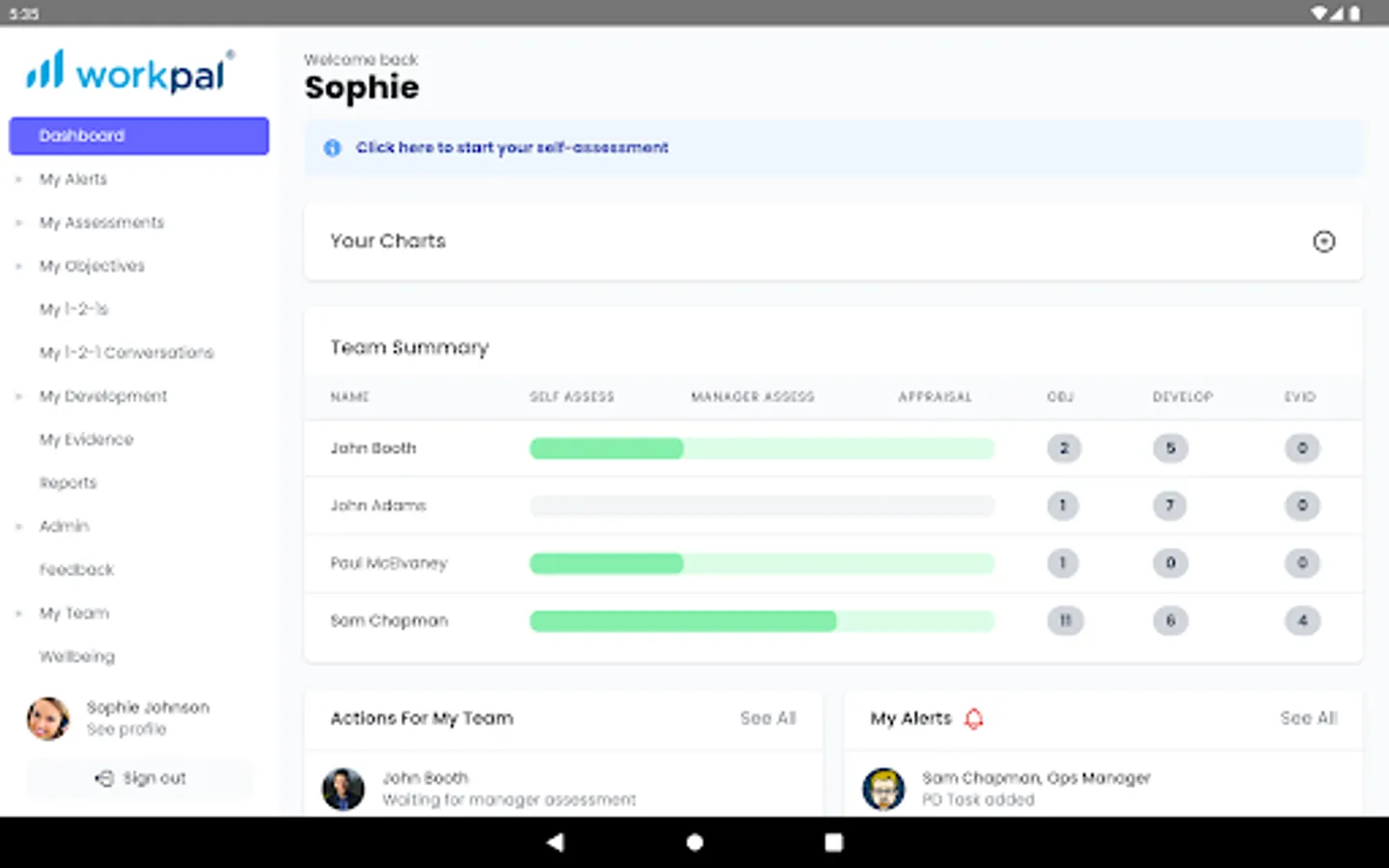Screen dimensions: 1389x868
Task: Click Paul McElvaney's evidence count badge
Action: pos(1302,563)
